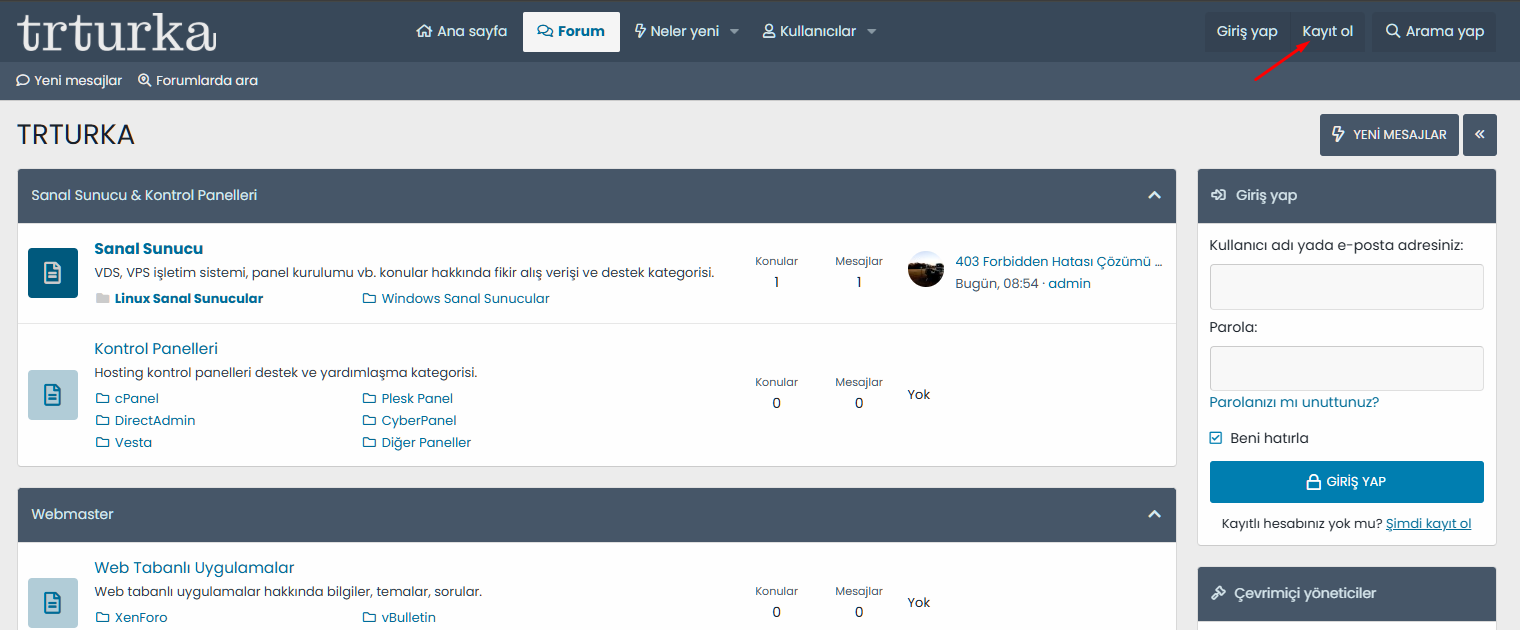This screenshot has height=630, width=1520.
Task: Click the Forumlarda ara magnifier icon
Action: coord(142,80)
